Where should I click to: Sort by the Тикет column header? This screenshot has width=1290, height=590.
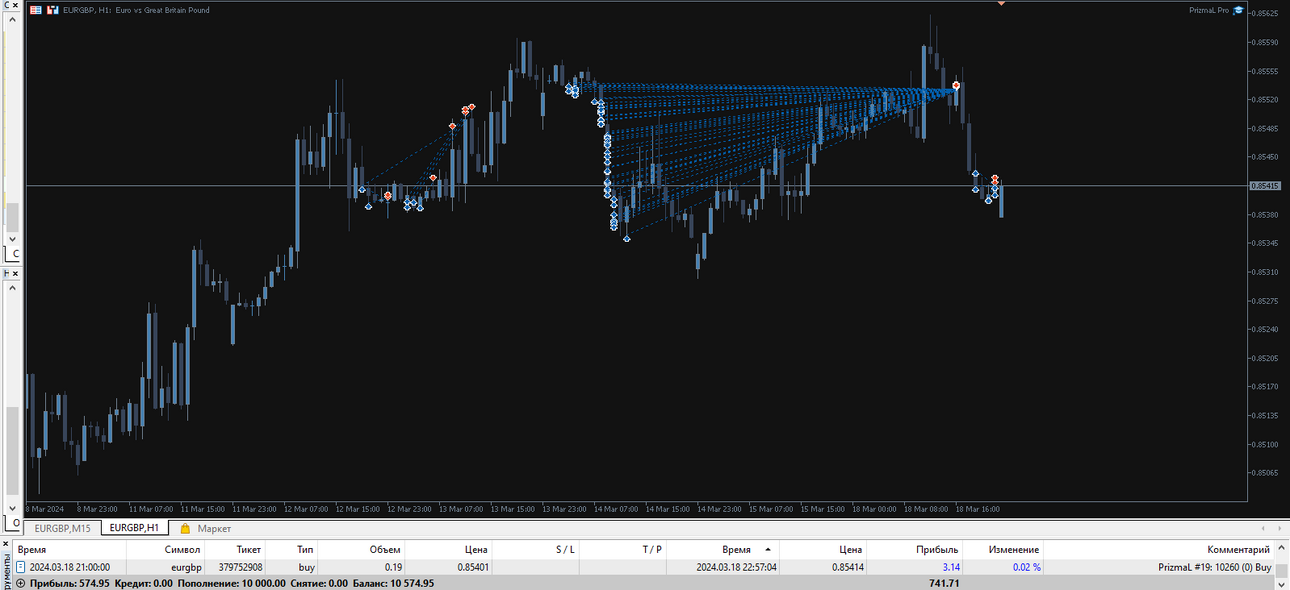coord(236,550)
